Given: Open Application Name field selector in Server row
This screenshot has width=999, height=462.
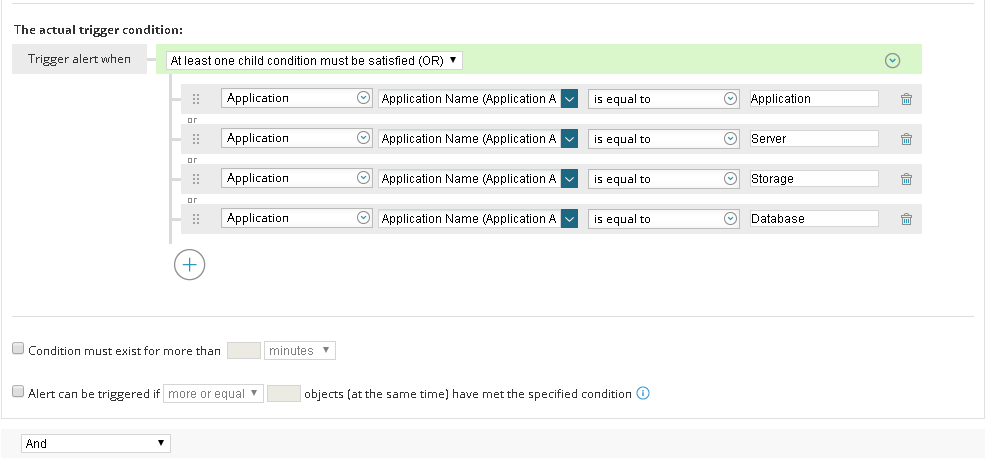Looking at the screenshot, I should [x=569, y=139].
